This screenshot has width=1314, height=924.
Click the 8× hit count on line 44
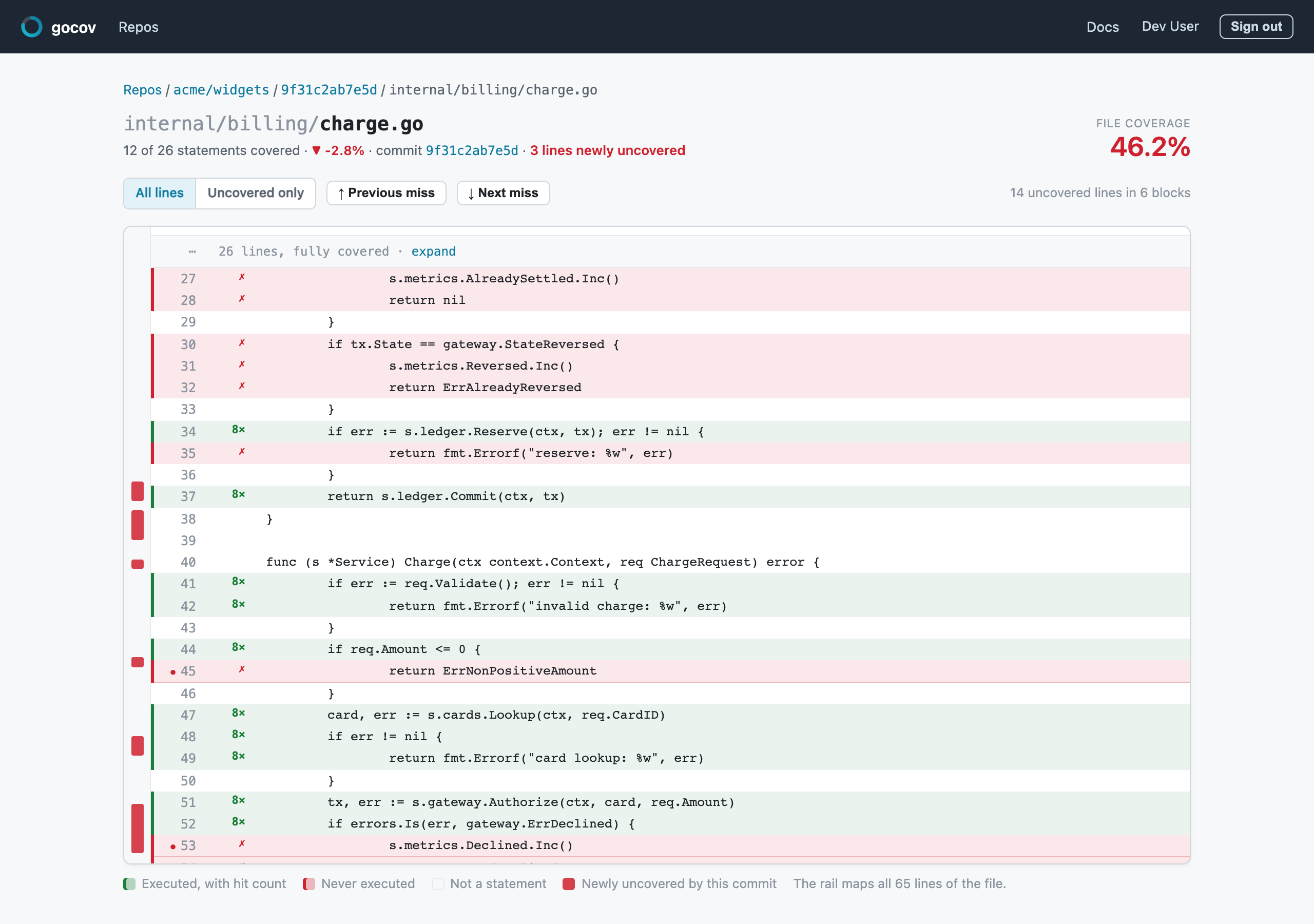tap(238, 647)
